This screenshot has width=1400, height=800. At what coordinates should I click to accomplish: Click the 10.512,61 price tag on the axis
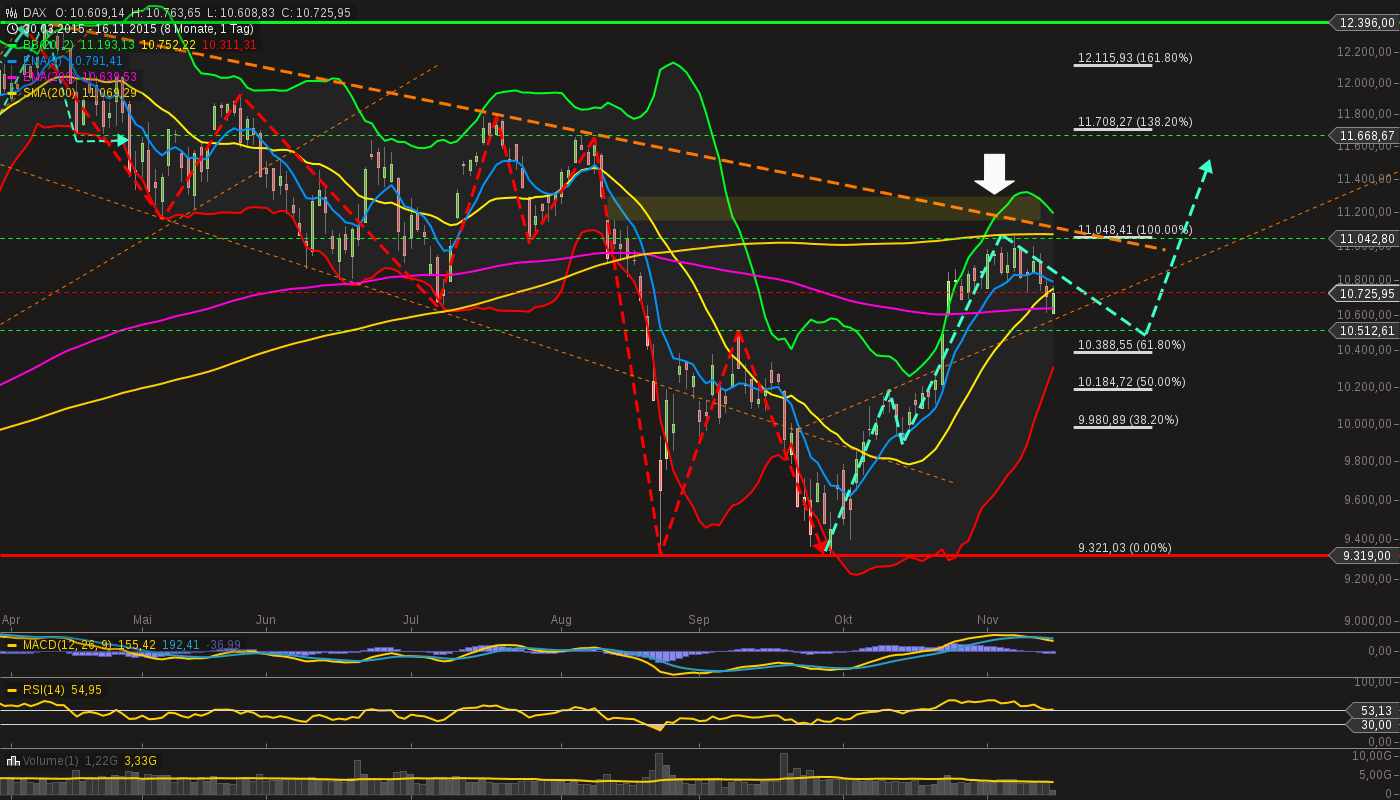tap(1366, 330)
